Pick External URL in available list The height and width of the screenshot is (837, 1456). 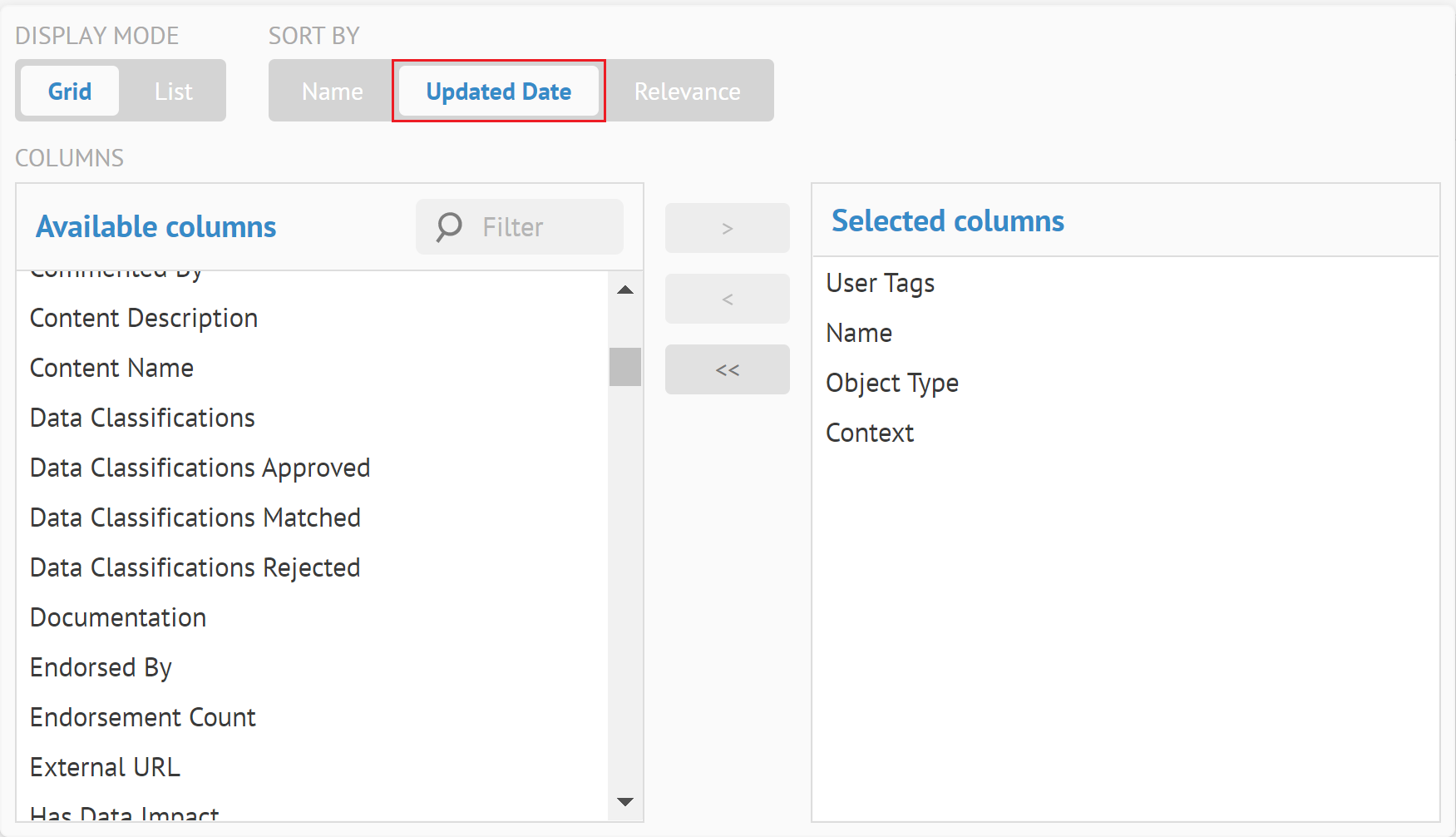click(105, 768)
